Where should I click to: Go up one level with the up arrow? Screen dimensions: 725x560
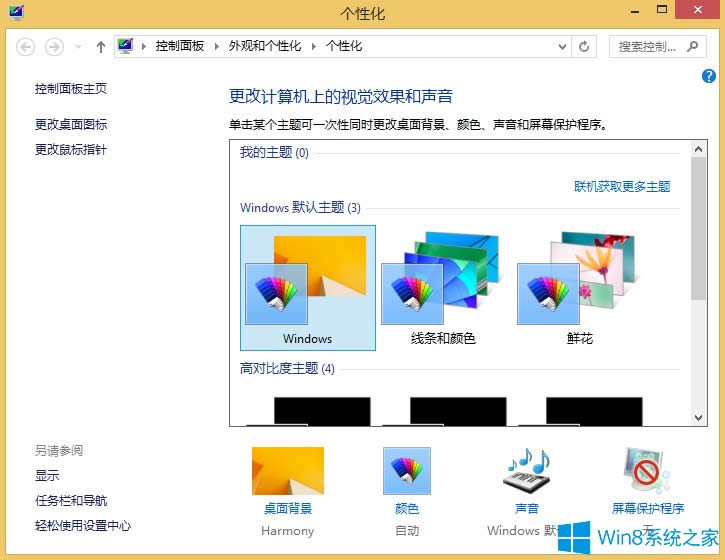click(100, 47)
